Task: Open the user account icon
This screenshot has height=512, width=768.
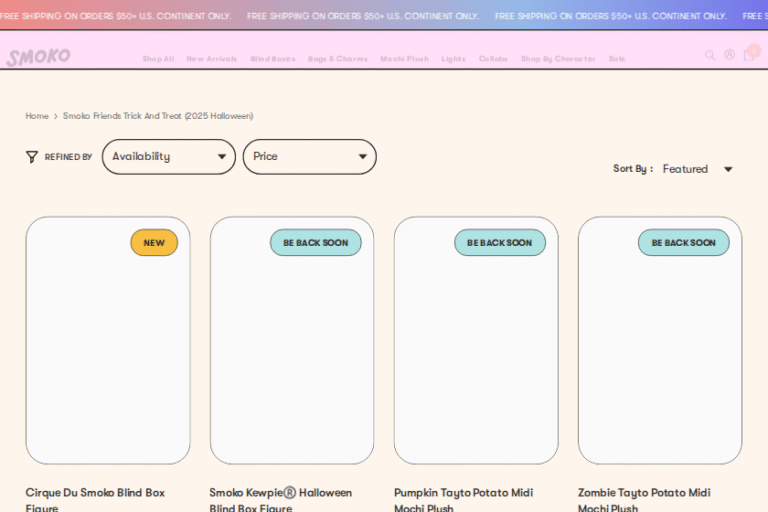Action: pos(729,55)
